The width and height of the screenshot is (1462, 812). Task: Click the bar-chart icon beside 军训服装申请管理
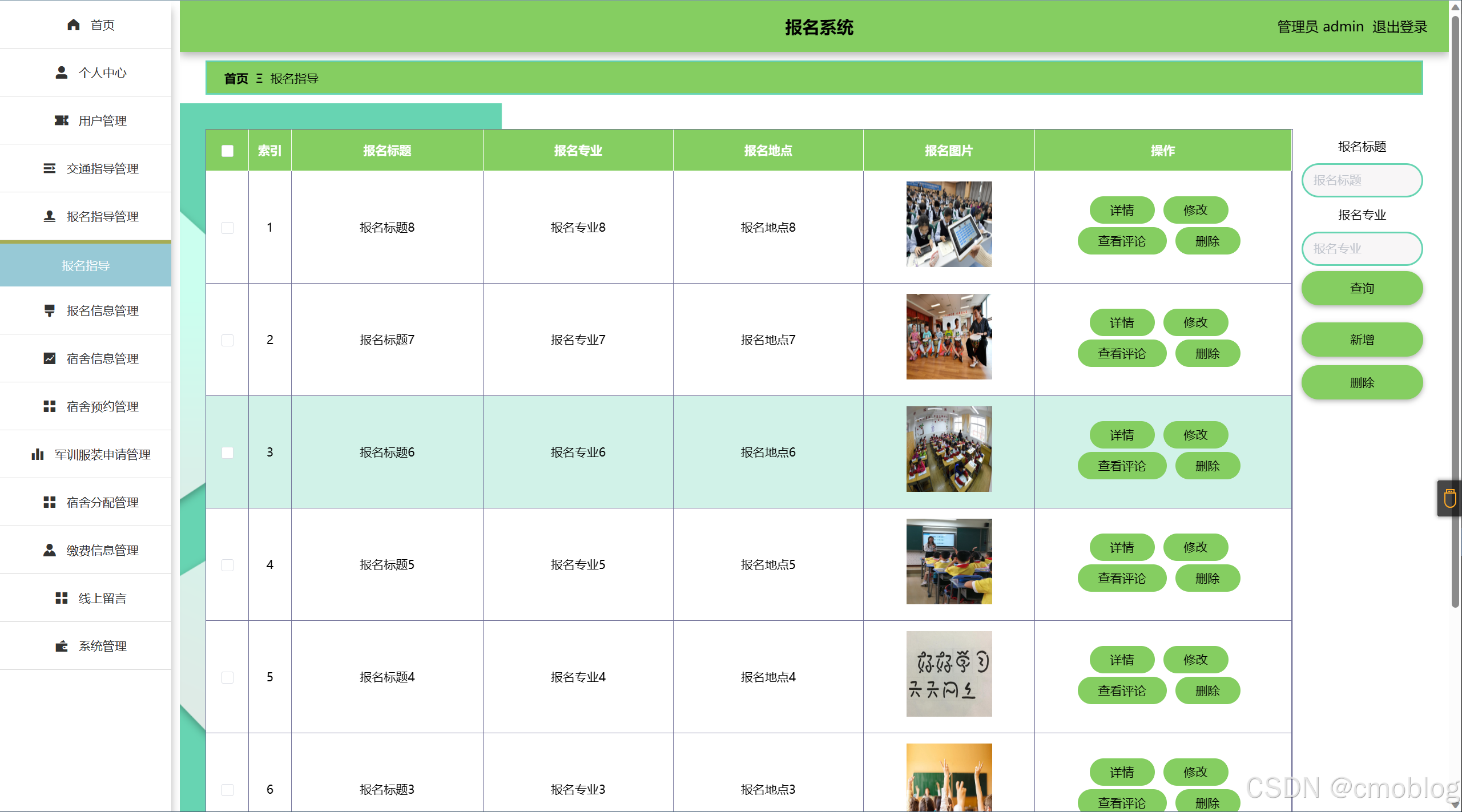pyautogui.click(x=38, y=454)
